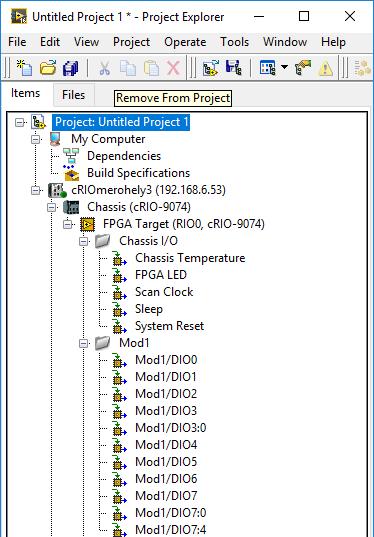Click the Filter View toolbar icon
Image resolution: width=374 pixels, height=537 pixels.
pyautogui.click(x=267, y=68)
